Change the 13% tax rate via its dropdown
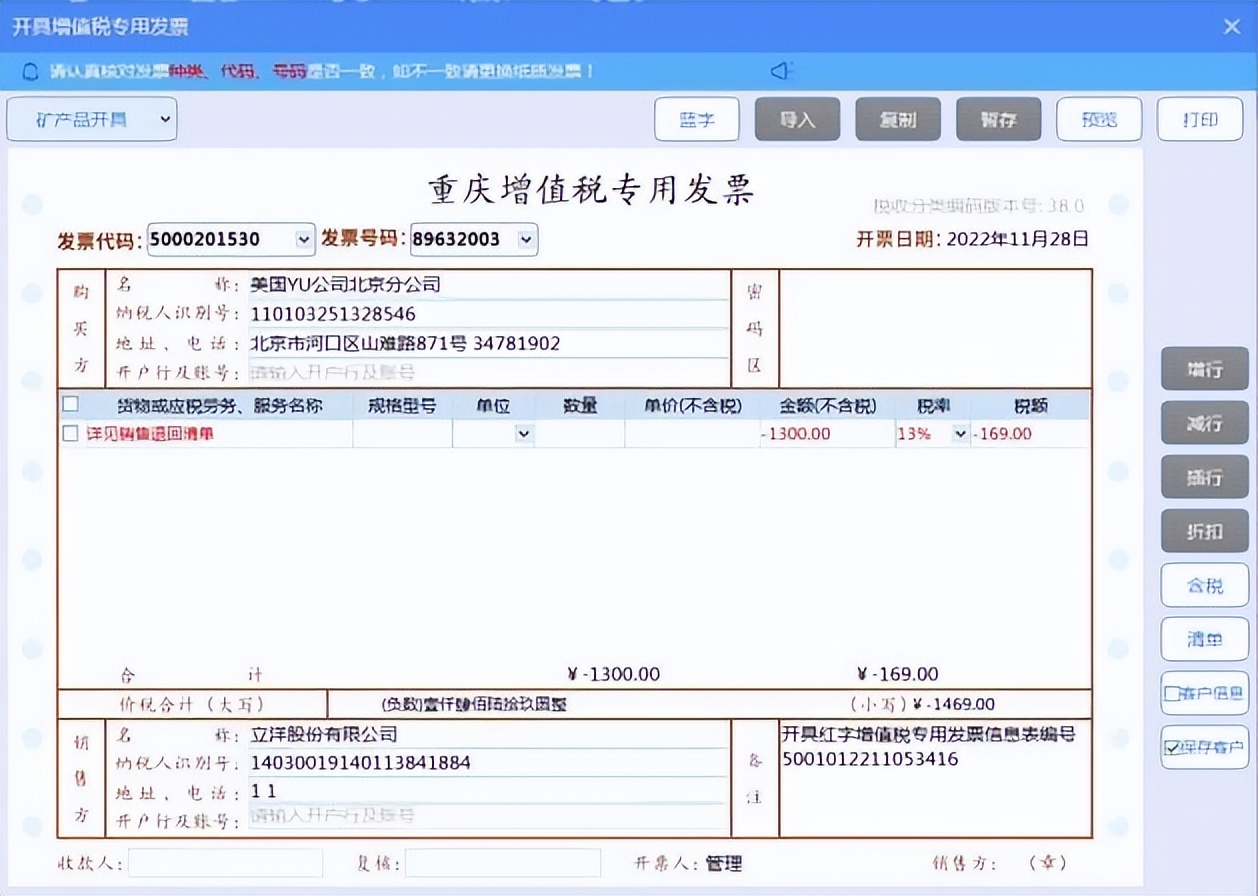This screenshot has width=1258, height=896. pyautogui.click(x=958, y=434)
